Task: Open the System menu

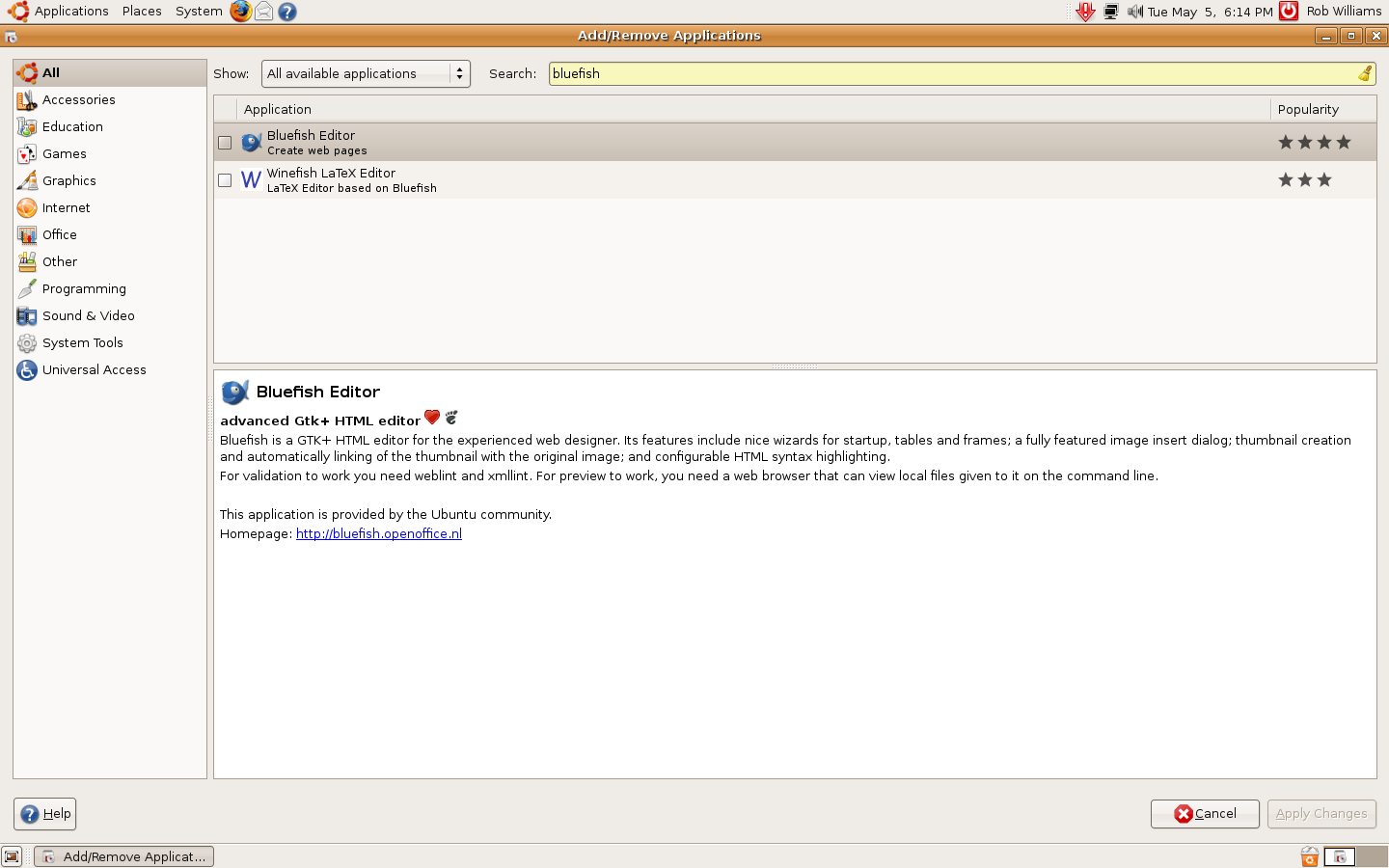Action: [x=199, y=12]
